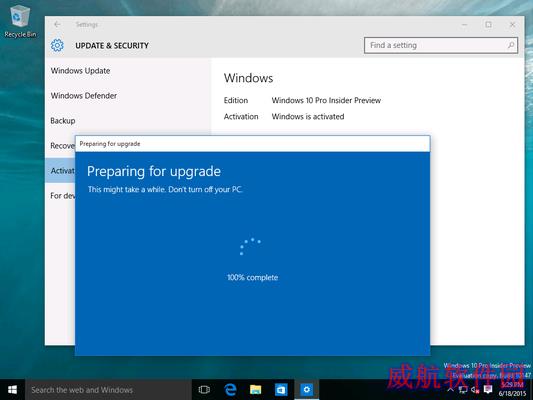This screenshot has width=533, height=400.
Task: Click the spinning progress indicator
Action: (x=250, y=246)
